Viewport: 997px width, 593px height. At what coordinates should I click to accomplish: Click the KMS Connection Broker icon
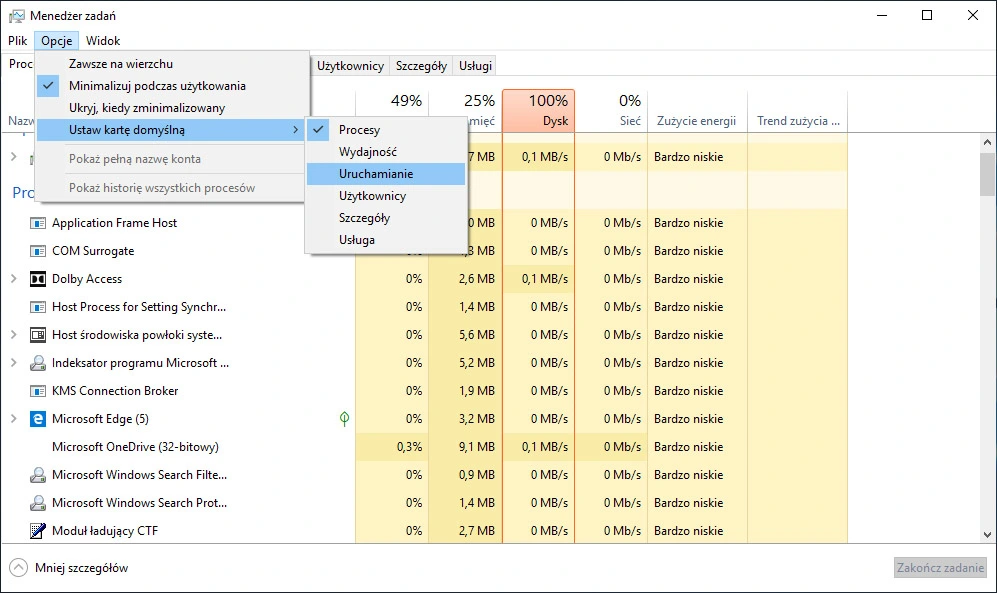(38, 391)
